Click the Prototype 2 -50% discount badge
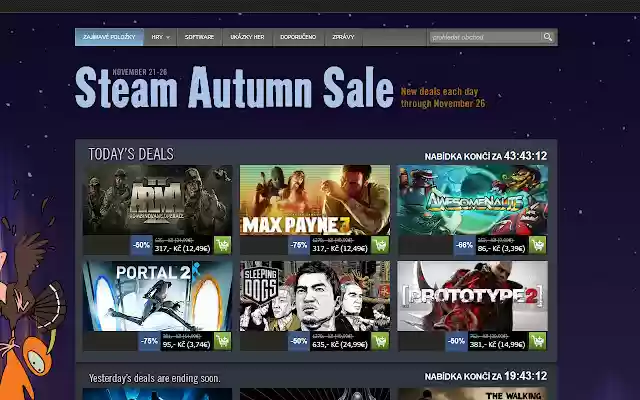The width and height of the screenshot is (640, 400). coord(456,341)
